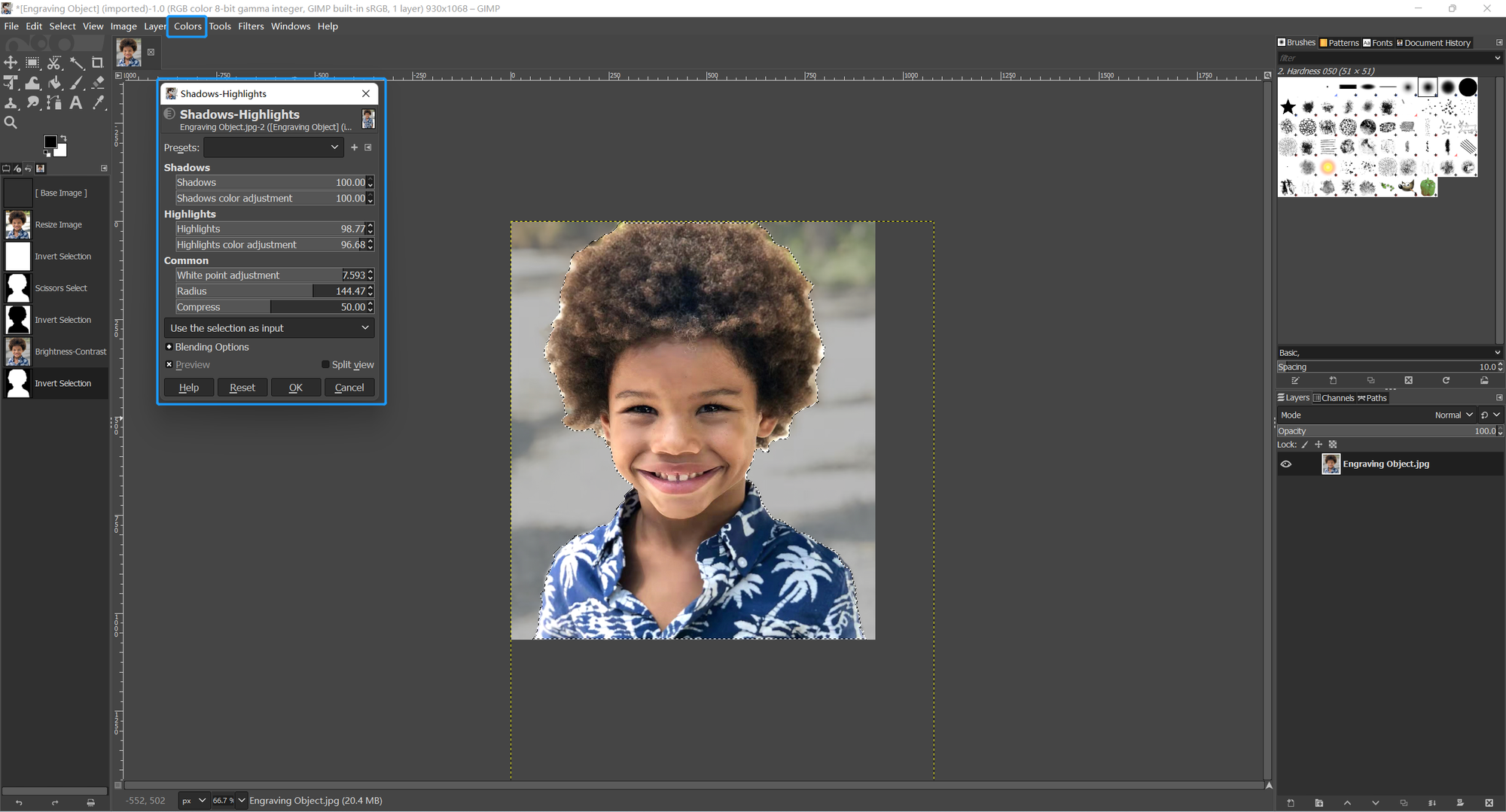Expand Blending Options section
Image resolution: width=1506 pixels, height=812 pixels.
(x=169, y=347)
